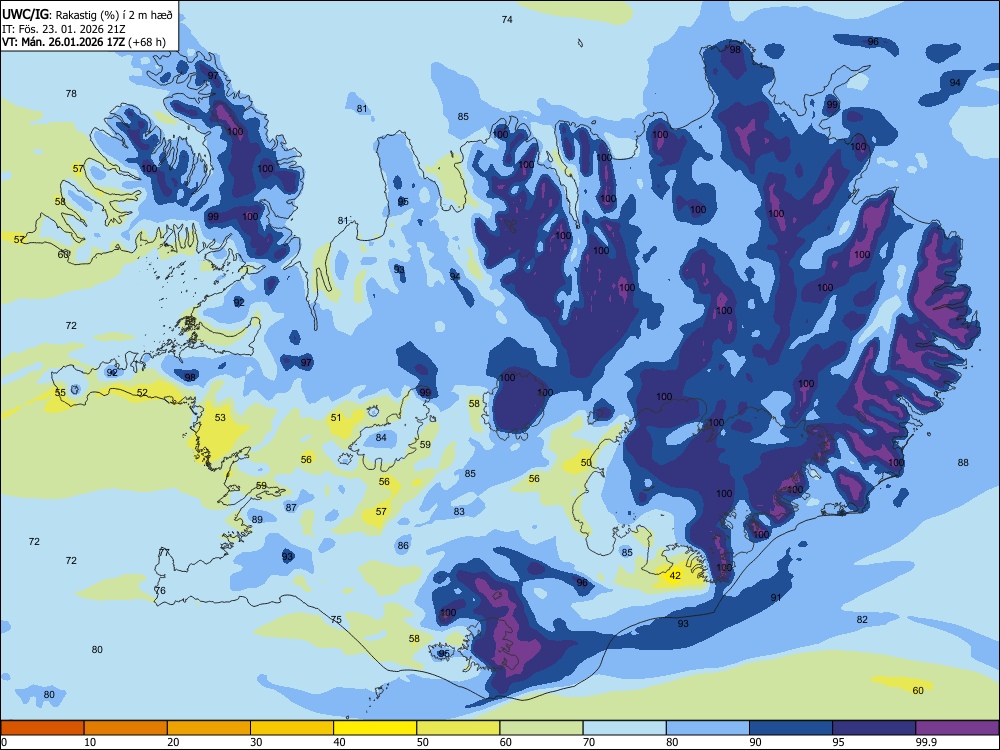Click the '55' value on the western peninsula
This screenshot has height=750, width=1000.
[x=60, y=393]
